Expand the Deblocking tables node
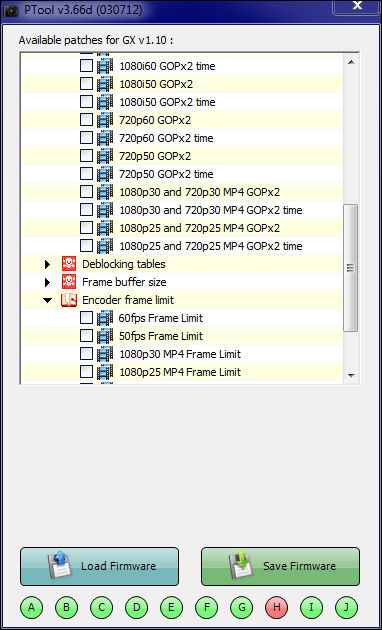This screenshot has width=382, height=630. [x=47, y=264]
